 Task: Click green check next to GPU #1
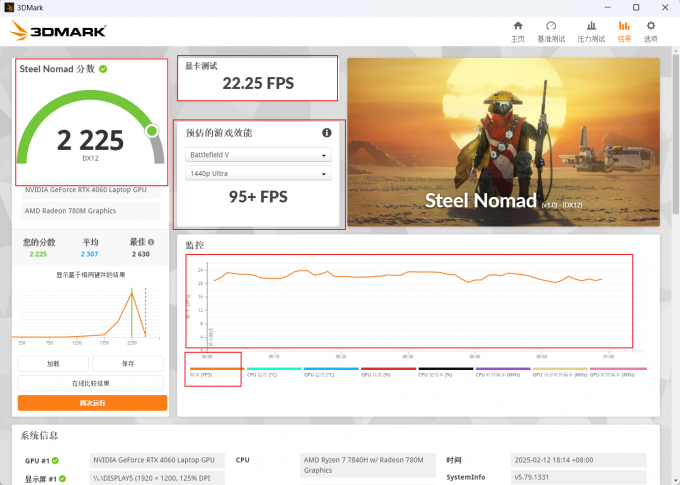[56, 461]
